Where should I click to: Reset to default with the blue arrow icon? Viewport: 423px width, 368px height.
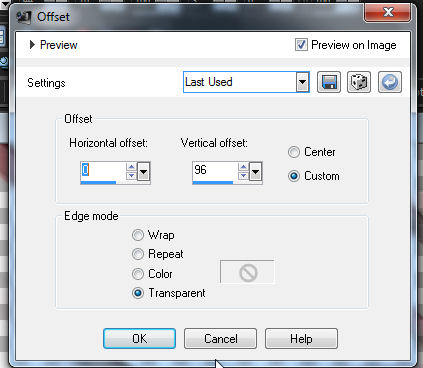pyautogui.click(x=390, y=82)
